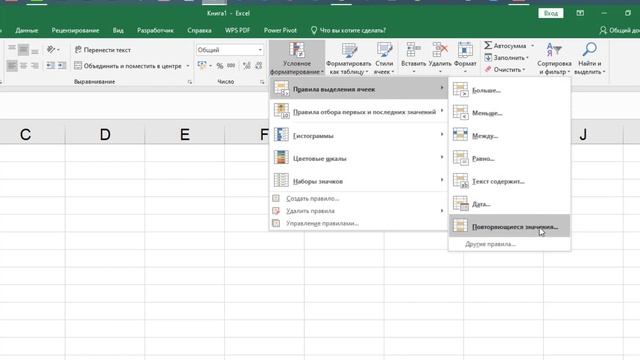Image resolution: width=640 pixels, height=360 pixels.
Task: Apply percent style (%) format
Action: coord(220,66)
